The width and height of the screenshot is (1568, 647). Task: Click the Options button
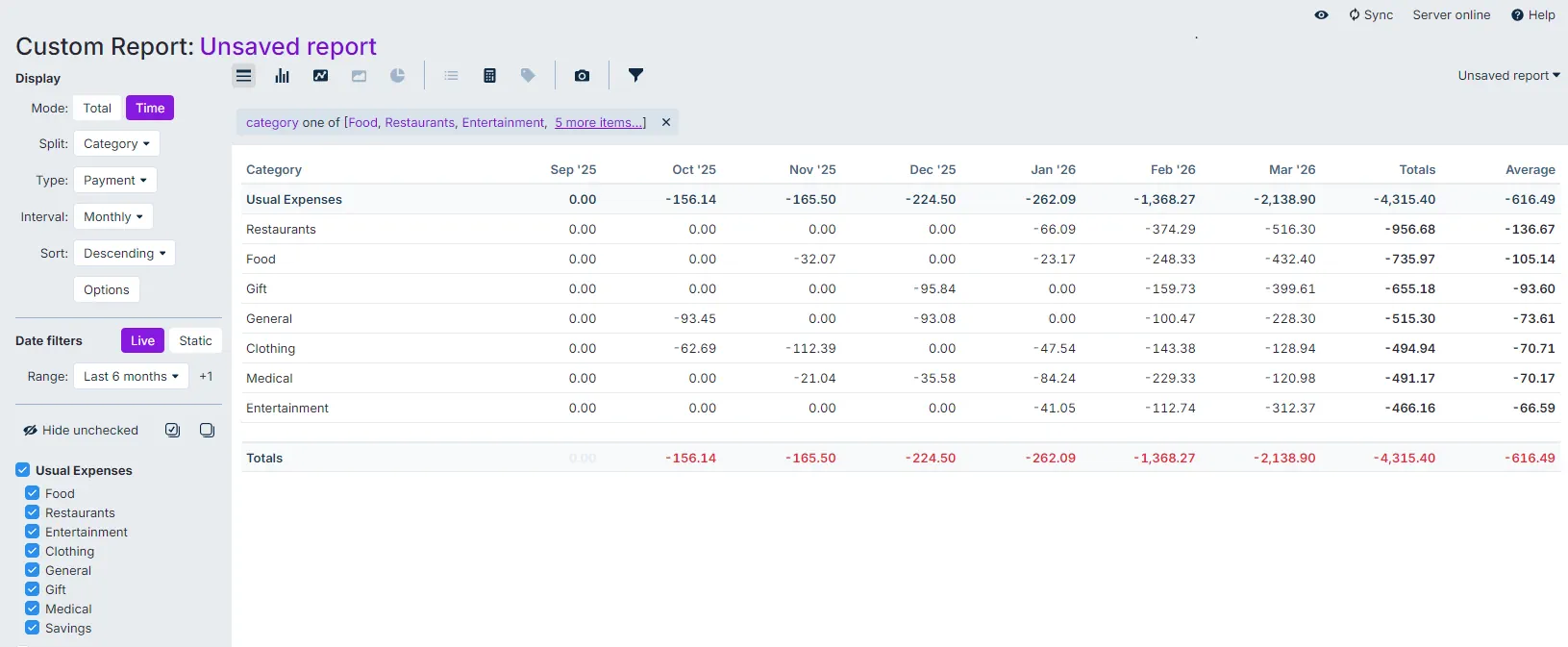[107, 290]
